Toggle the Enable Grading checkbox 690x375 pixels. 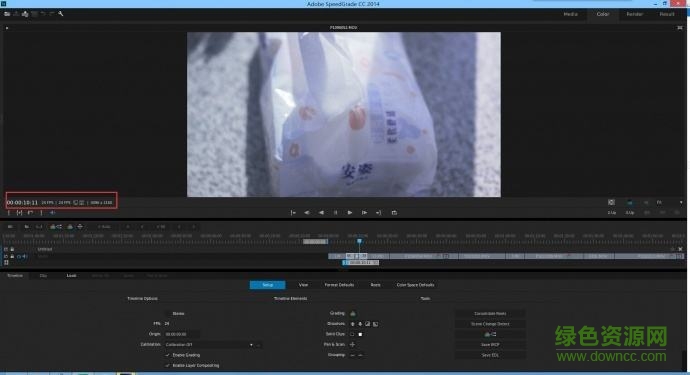tap(168, 355)
